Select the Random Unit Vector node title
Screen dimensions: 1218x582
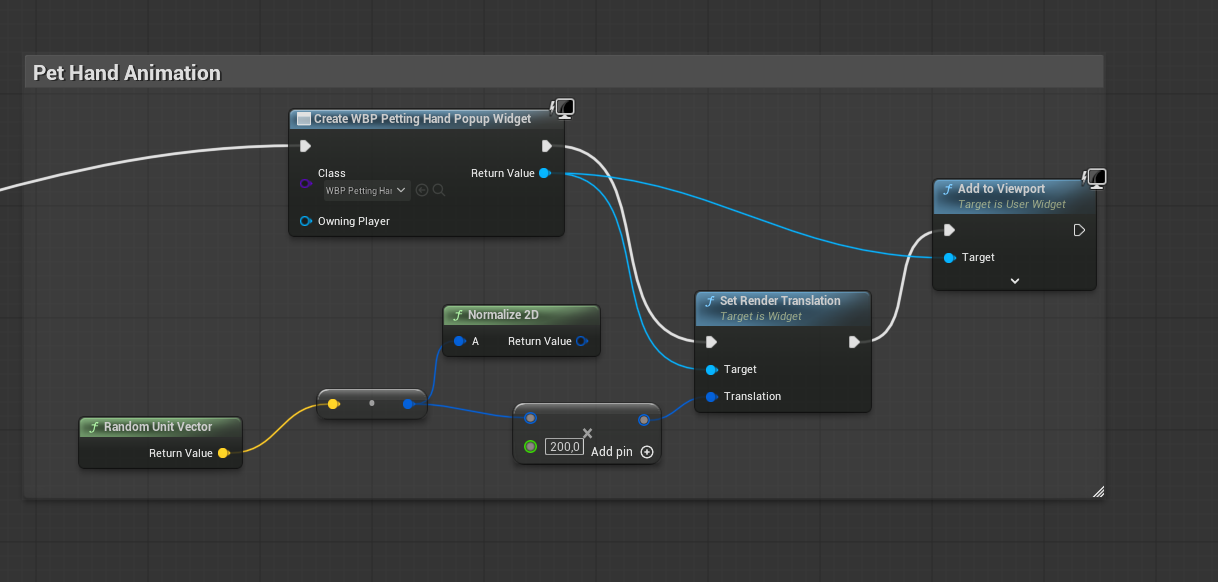click(158, 426)
